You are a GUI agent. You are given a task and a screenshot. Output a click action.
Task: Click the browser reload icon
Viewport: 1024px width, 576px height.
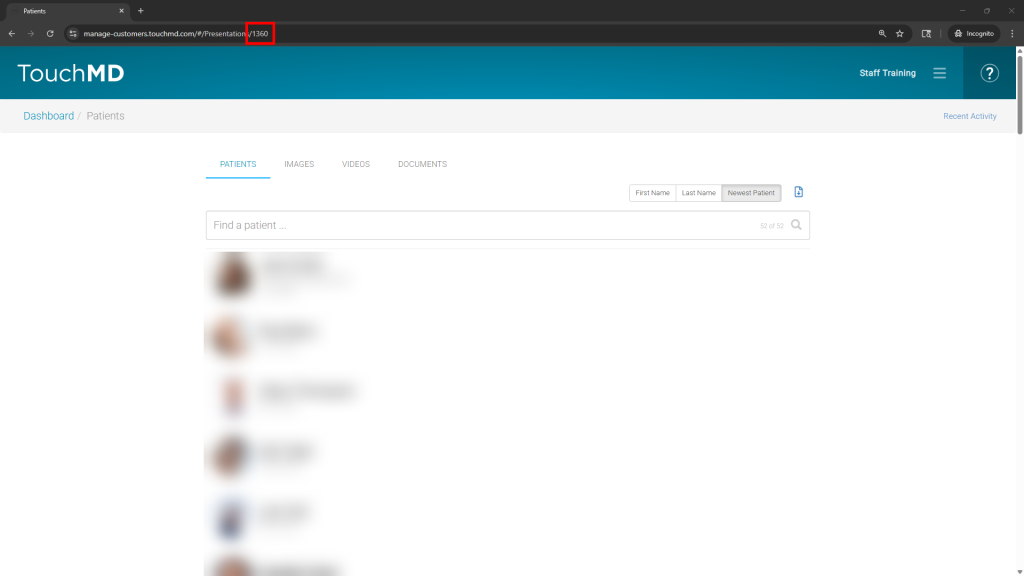pos(50,33)
